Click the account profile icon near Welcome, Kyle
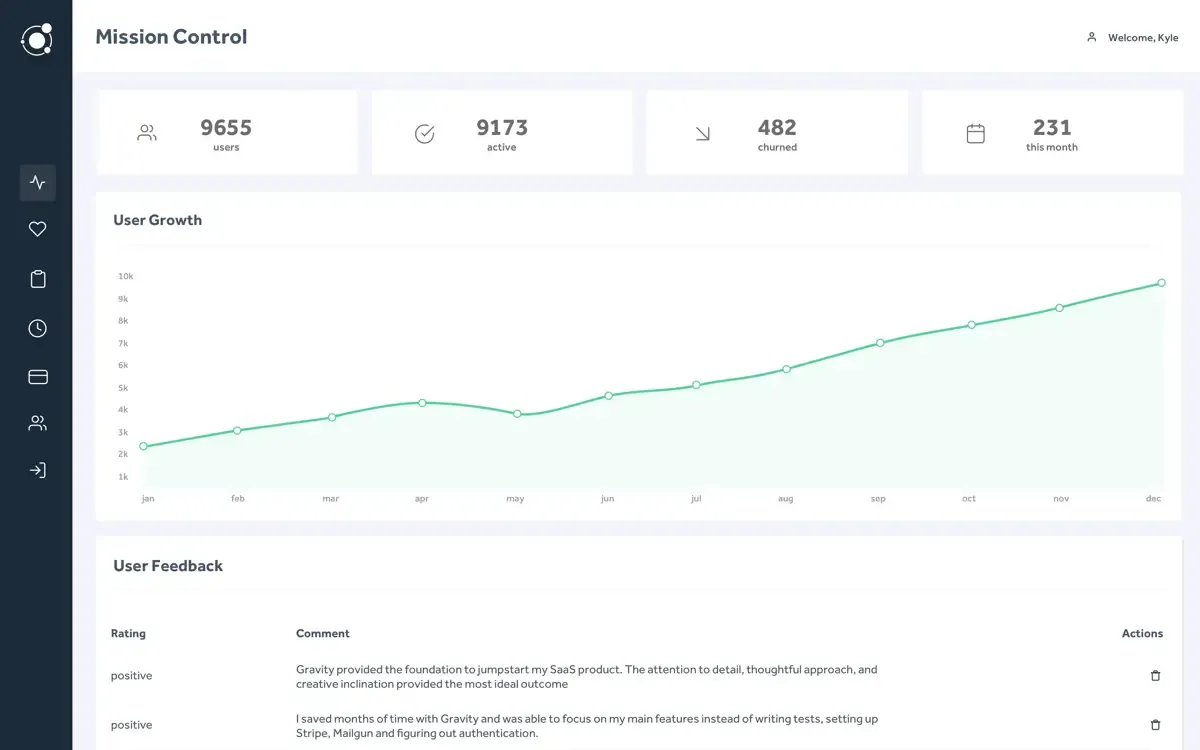The width and height of the screenshot is (1200, 750). pos(1092,37)
